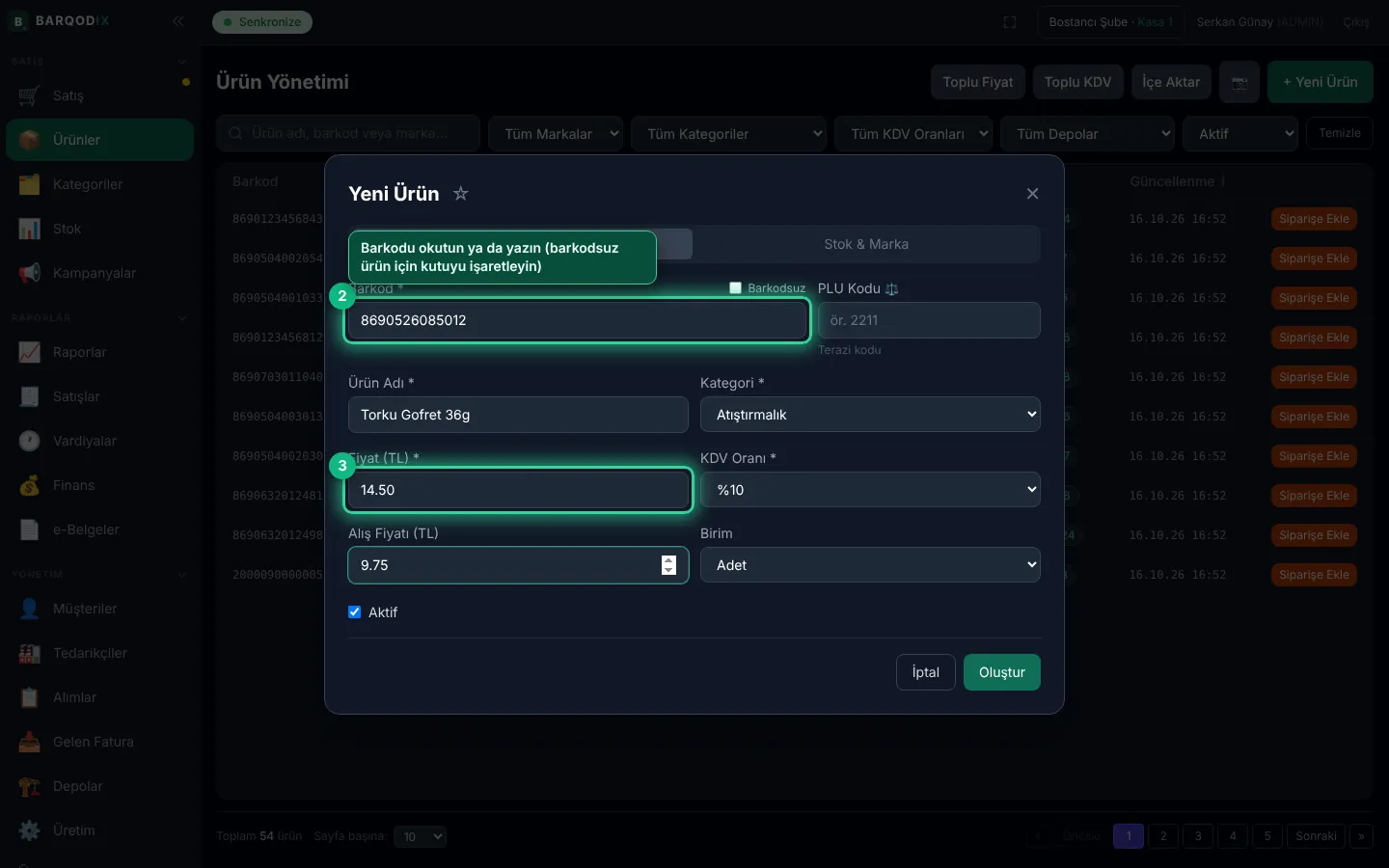Click the star icon beside Yeni Ürün title
1389x868 pixels.
pos(461,194)
